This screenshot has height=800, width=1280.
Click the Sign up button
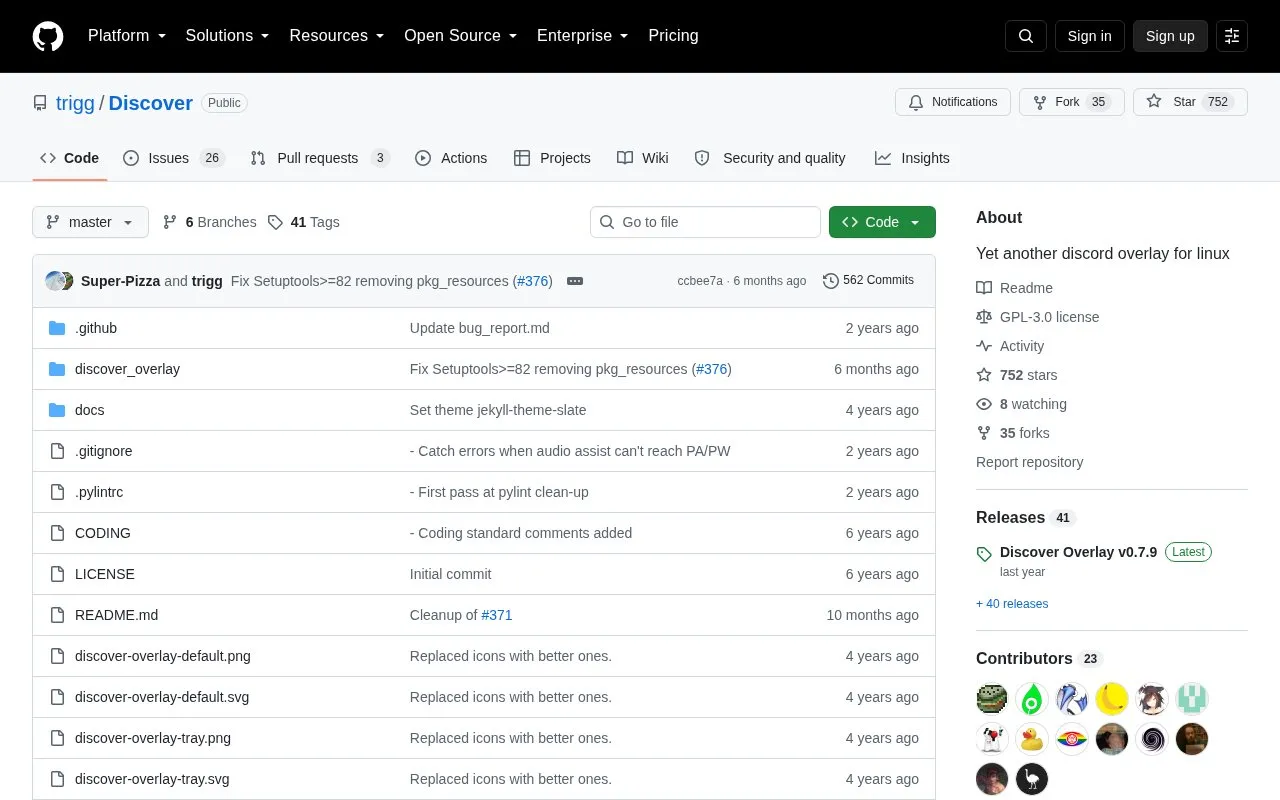[x=1170, y=36]
